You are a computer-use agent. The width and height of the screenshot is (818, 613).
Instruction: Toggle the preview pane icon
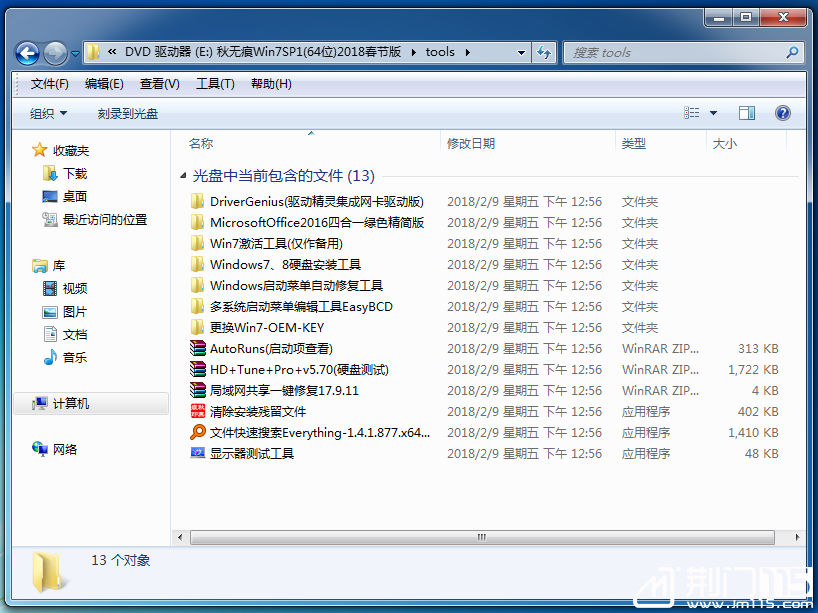(x=747, y=113)
